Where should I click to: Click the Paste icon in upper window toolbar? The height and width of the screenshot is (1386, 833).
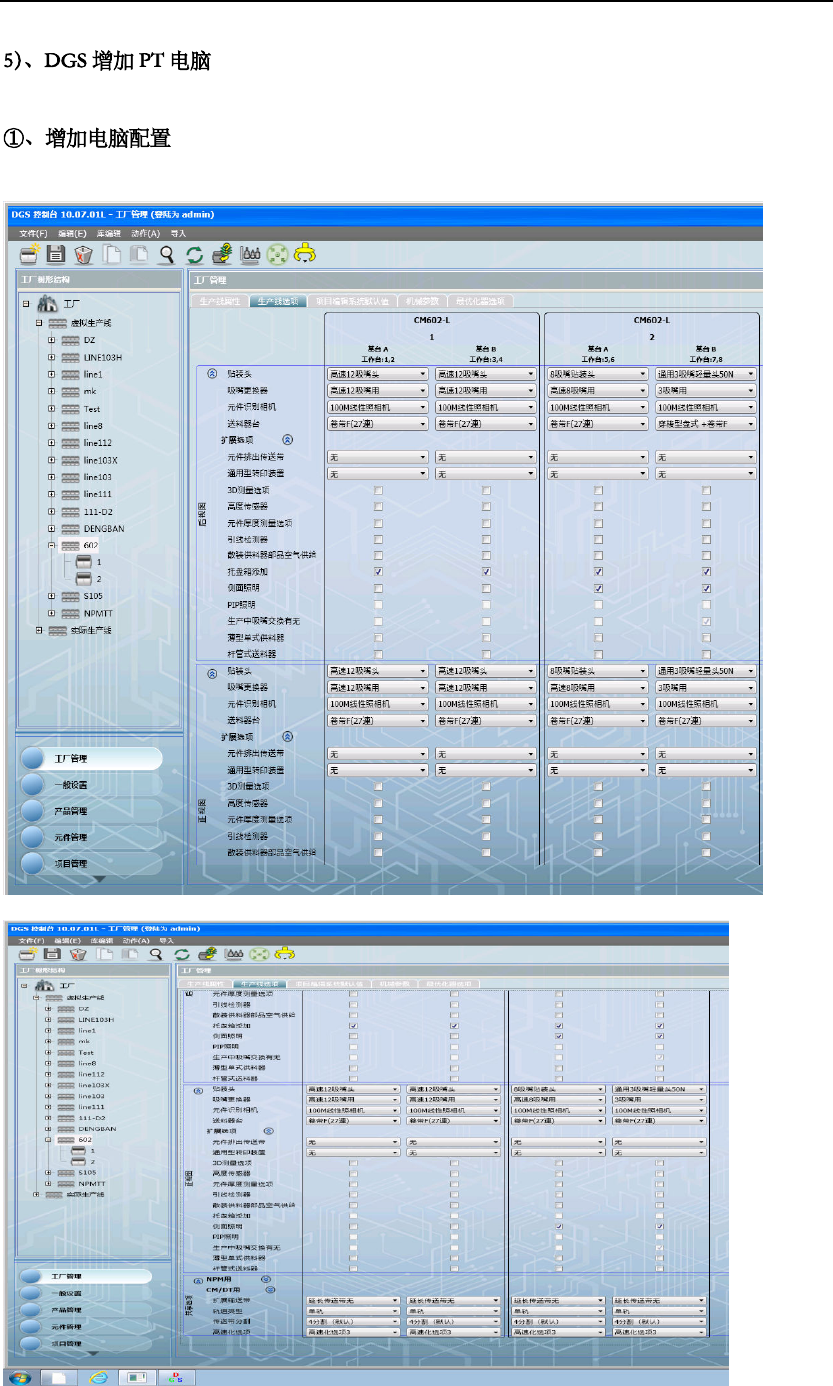point(139,254)
